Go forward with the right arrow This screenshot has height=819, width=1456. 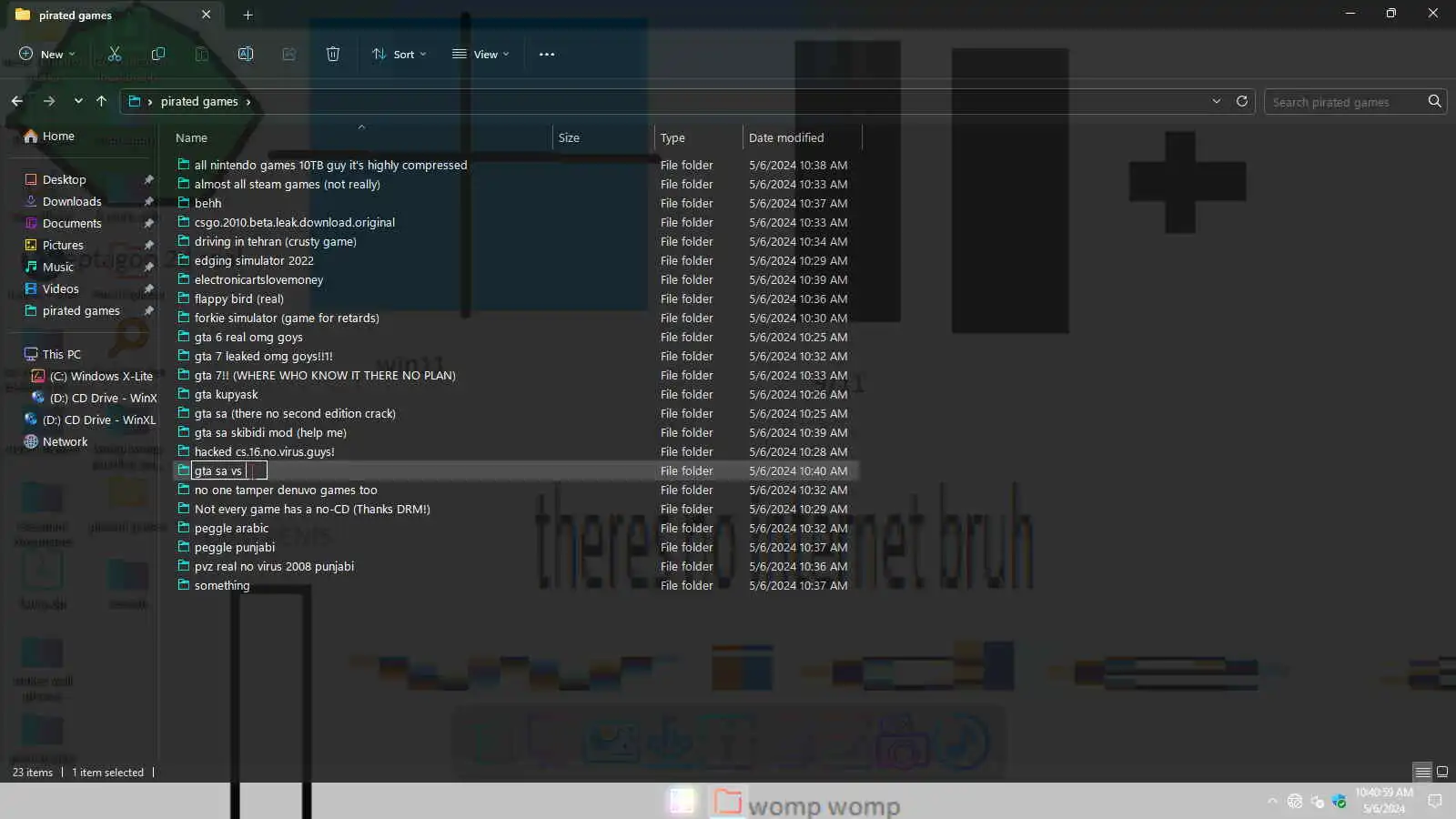pos(49,101)
